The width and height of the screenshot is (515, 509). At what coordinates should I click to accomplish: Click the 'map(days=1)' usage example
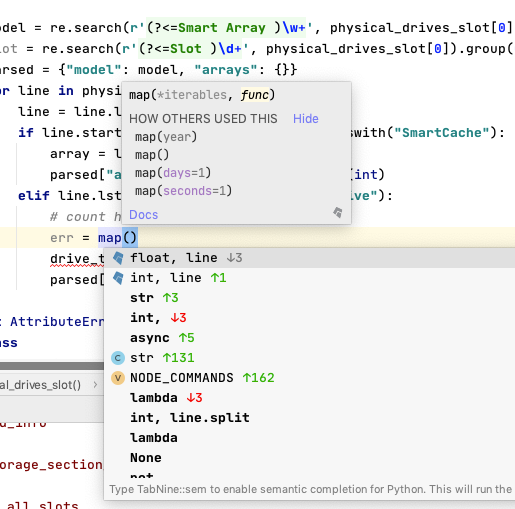173,173
